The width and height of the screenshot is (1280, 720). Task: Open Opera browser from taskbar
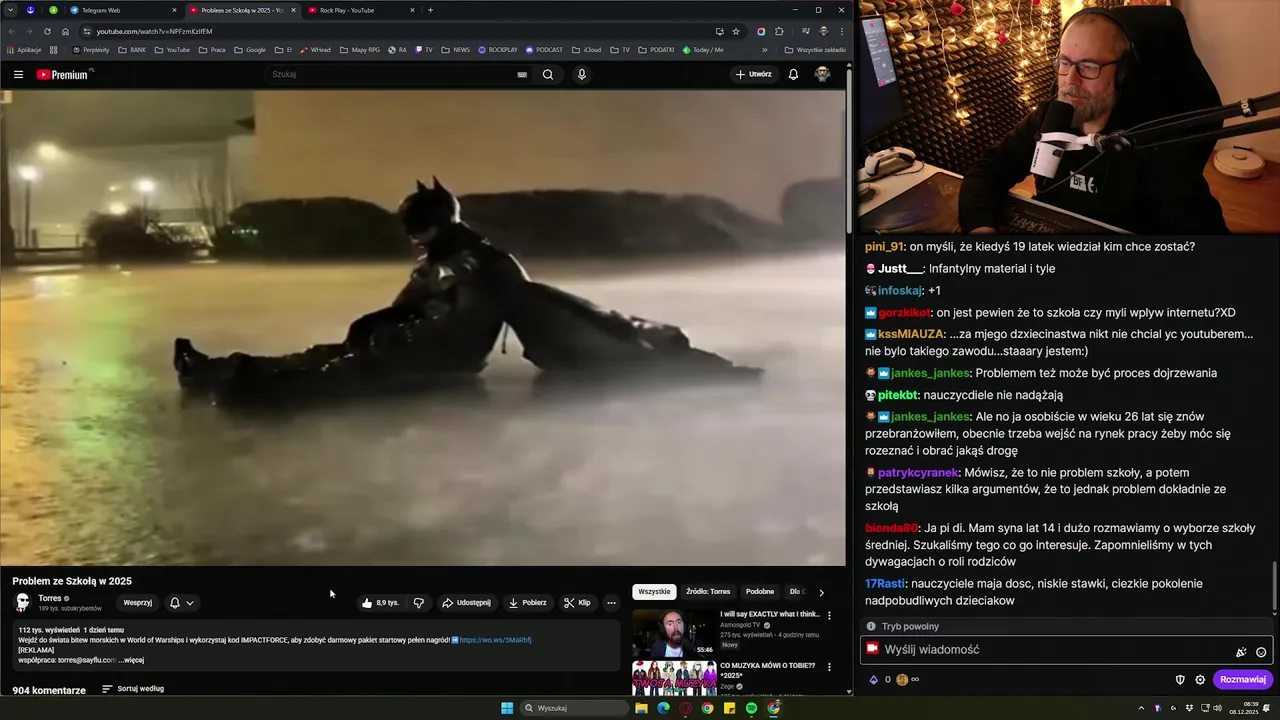pyautogui.click(x=685, y=708)
